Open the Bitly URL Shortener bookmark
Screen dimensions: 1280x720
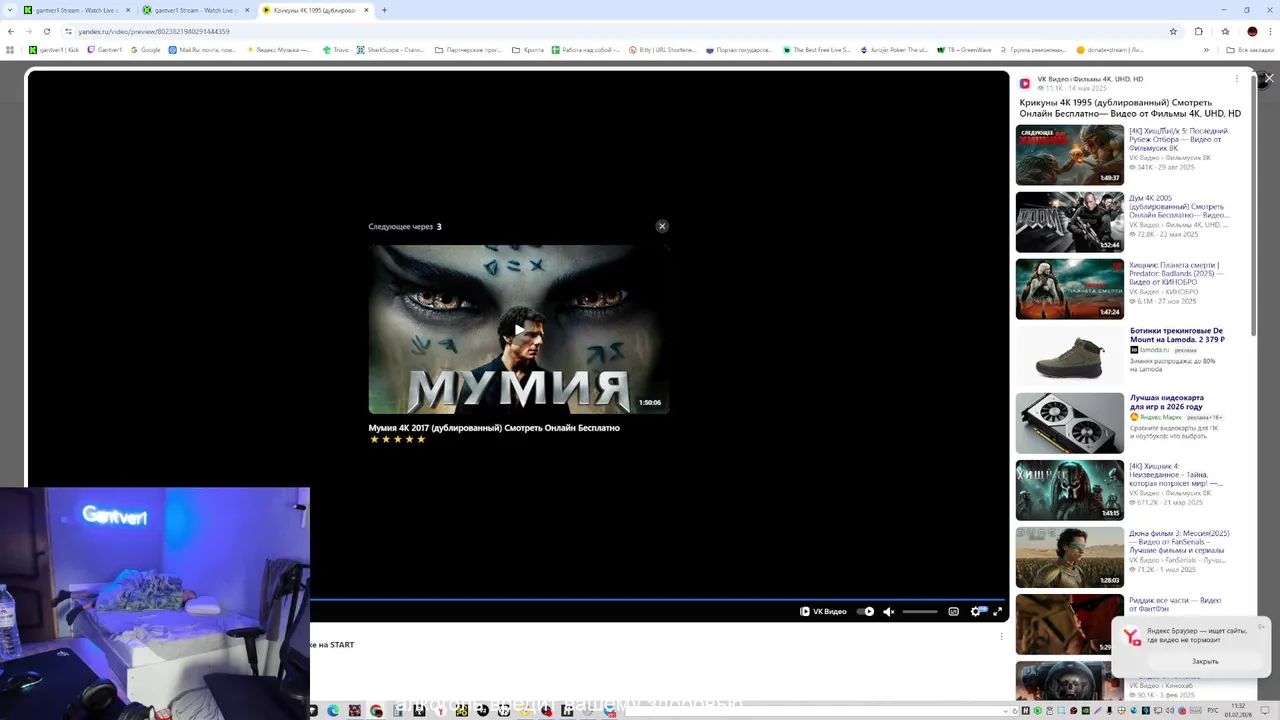[x=662, y=49]
